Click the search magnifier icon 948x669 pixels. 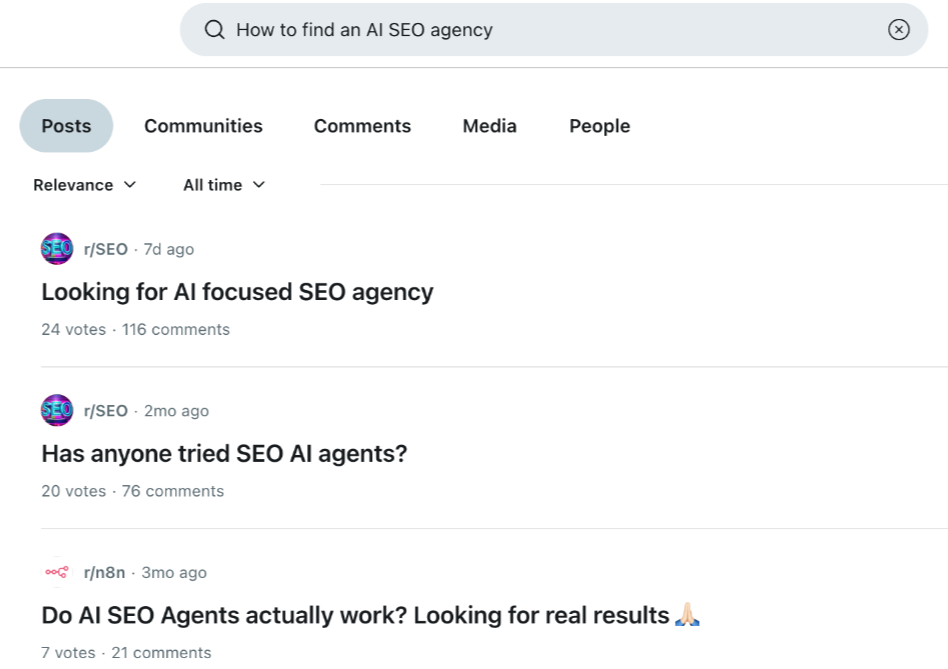(214, 30)
